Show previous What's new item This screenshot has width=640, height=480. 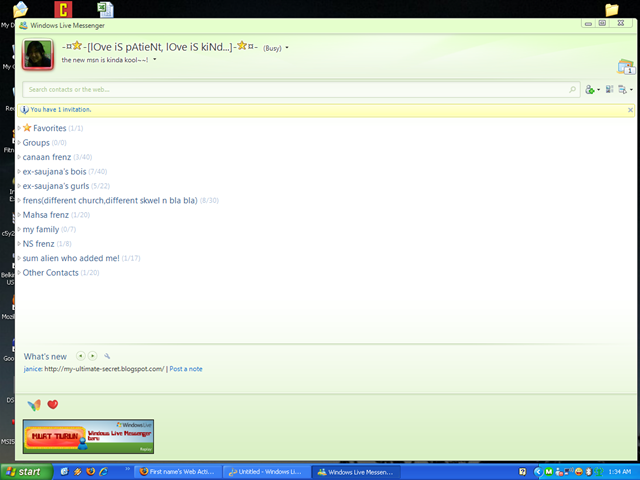coord(80,356)
